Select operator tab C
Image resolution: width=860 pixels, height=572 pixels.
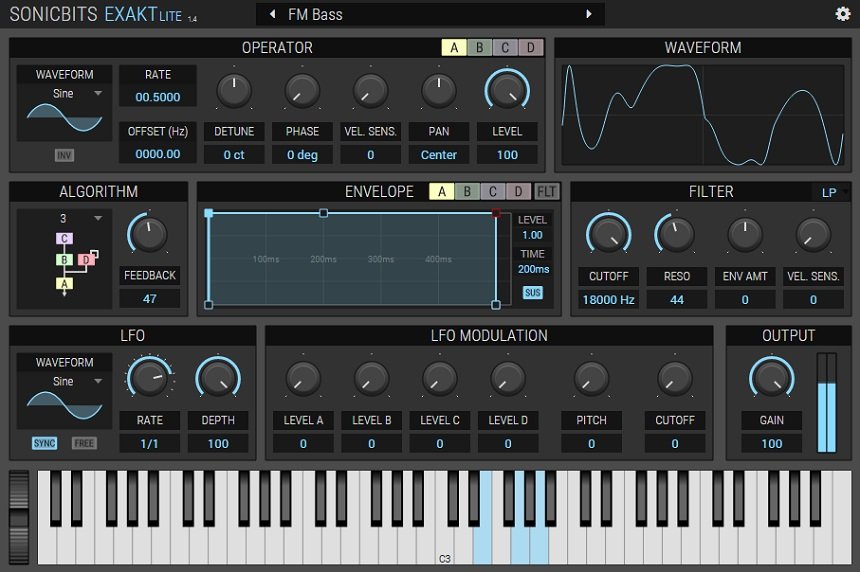coord(505,48)
